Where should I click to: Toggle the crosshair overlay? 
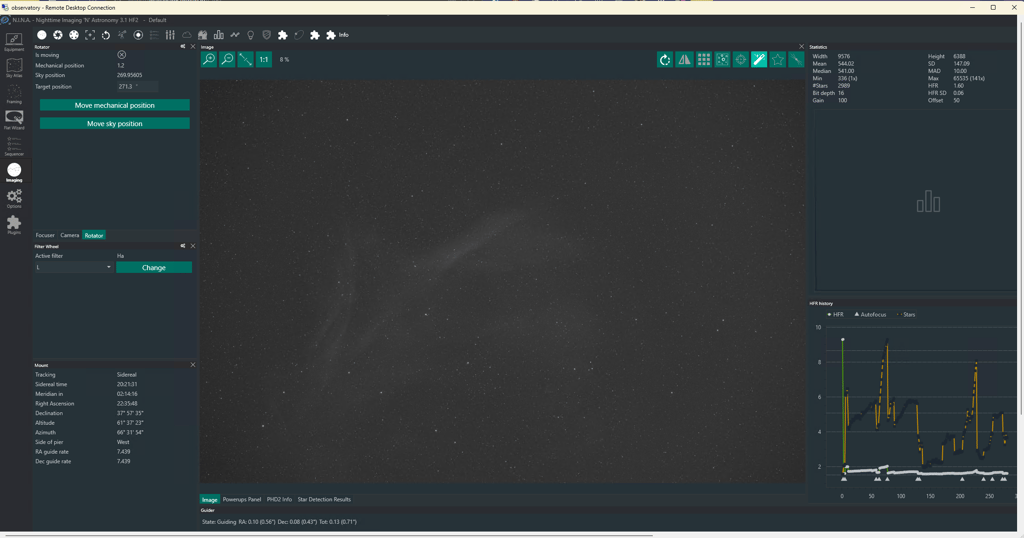[741, 59]
